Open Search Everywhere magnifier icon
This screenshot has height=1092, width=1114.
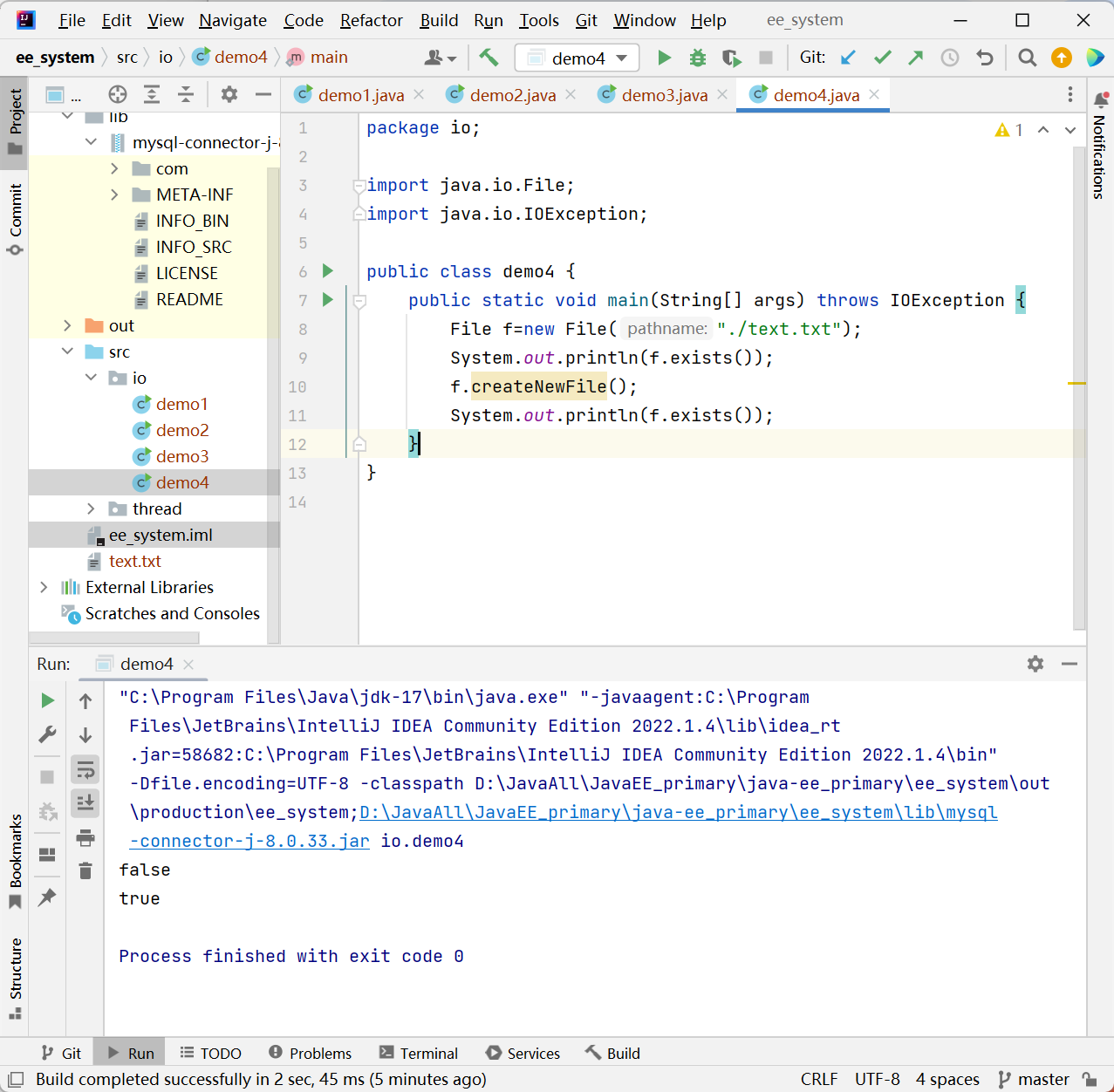pos(1028,58)
